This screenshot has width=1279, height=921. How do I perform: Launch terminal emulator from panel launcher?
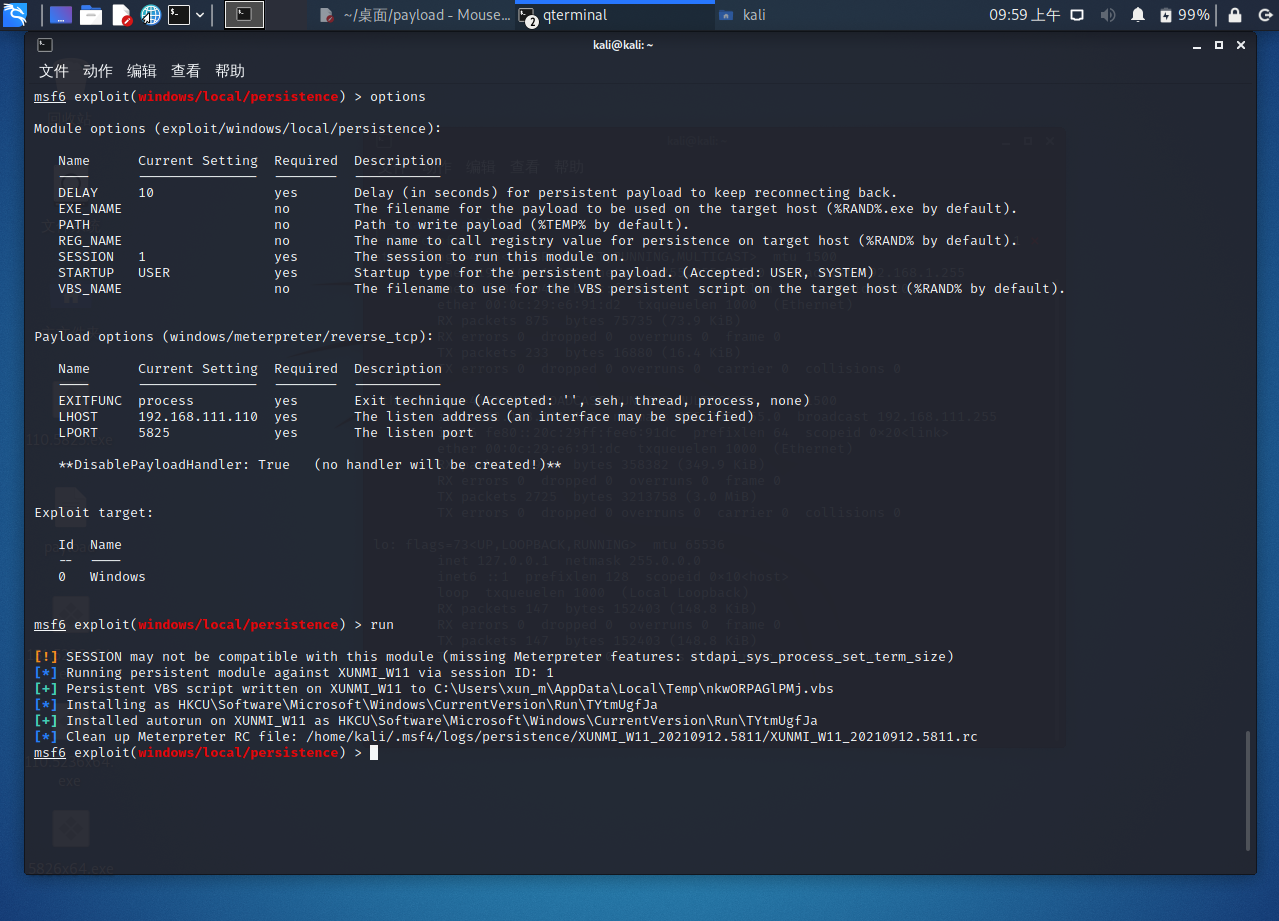click(179, 15)
